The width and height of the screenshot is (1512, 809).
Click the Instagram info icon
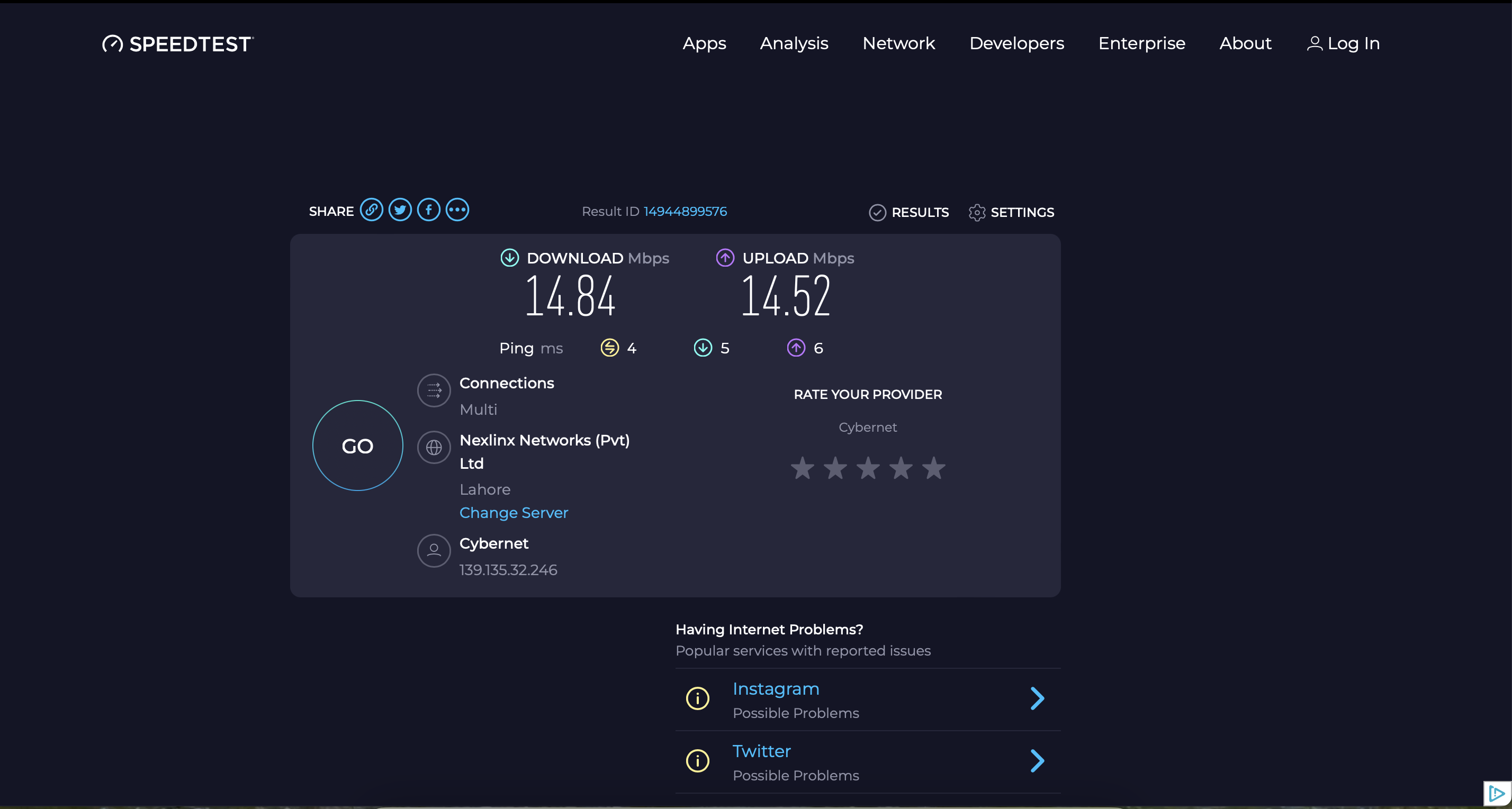[697, 698]
